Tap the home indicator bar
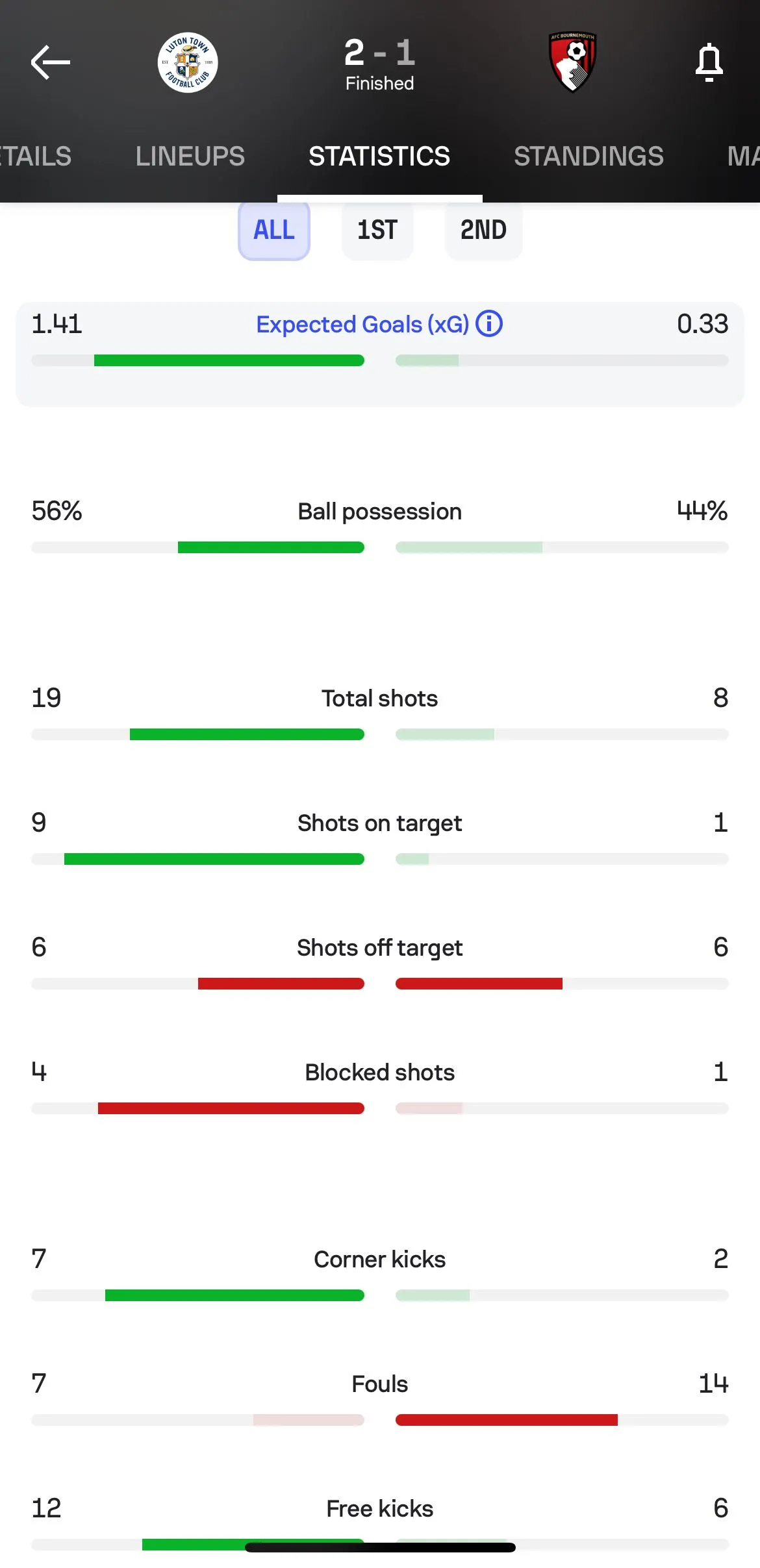 (380, 1547)
